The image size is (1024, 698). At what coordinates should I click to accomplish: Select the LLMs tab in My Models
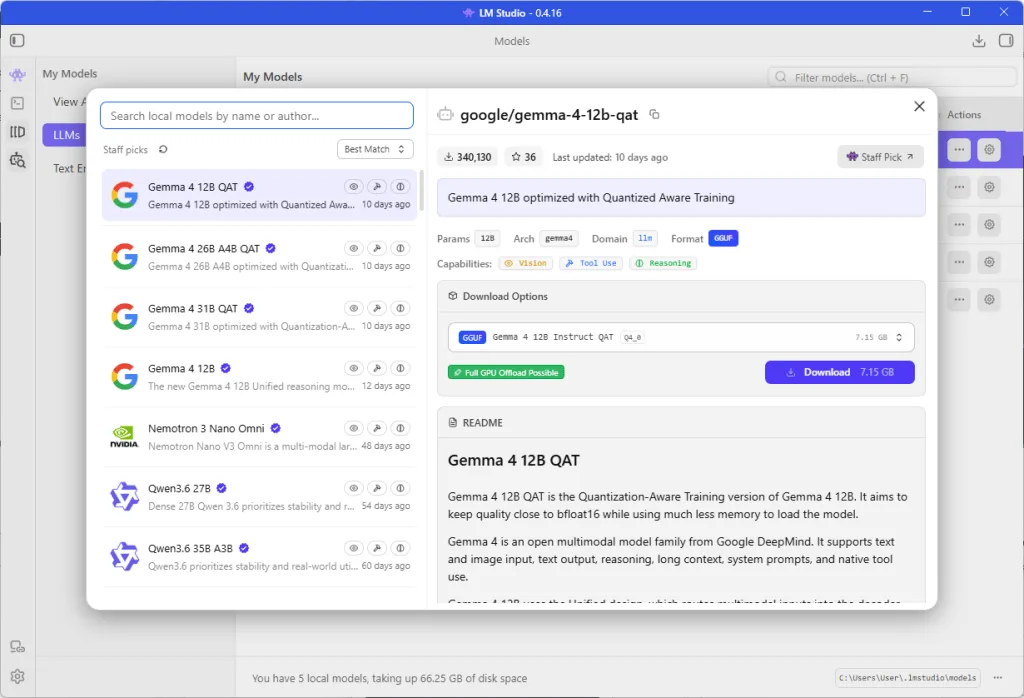coord(66,135)
